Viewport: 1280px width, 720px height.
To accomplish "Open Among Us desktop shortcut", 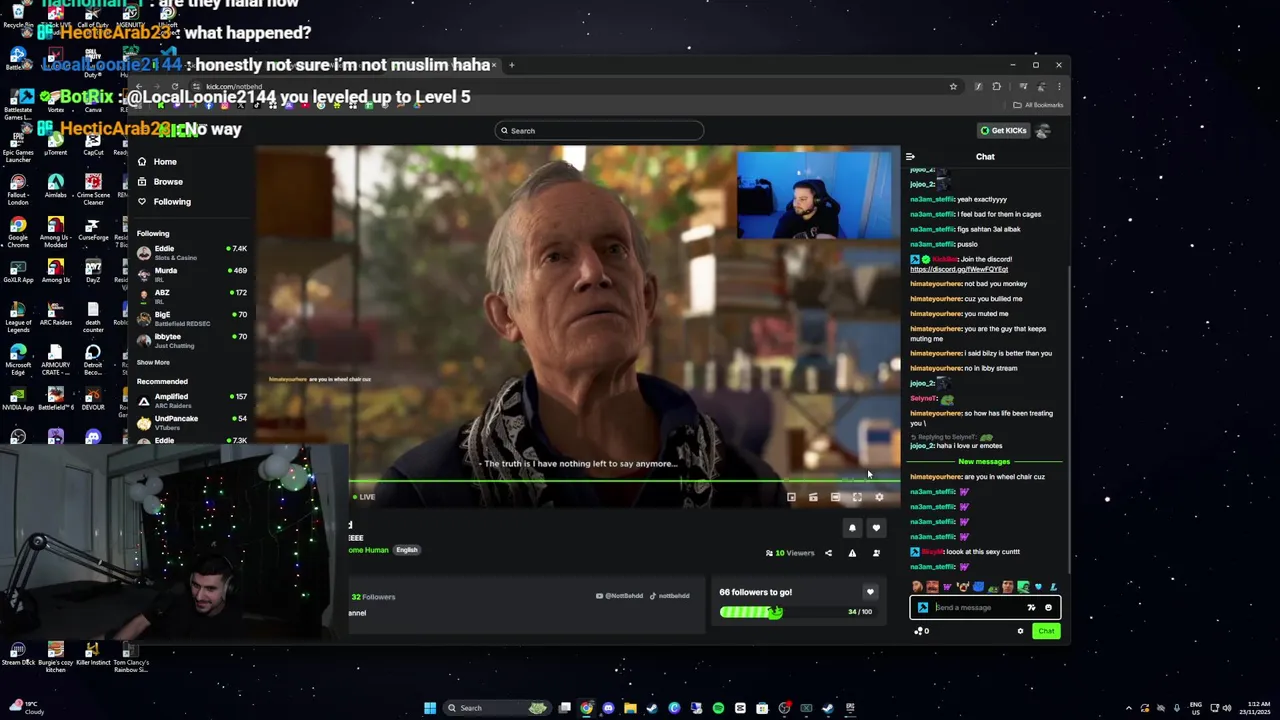I will 56,271.
